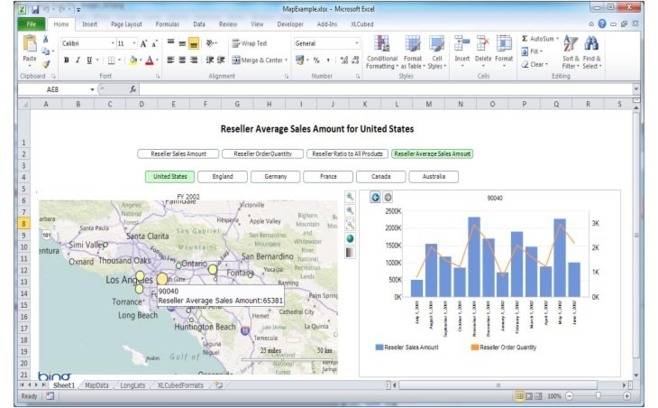
Task: Expand Merge & Center dropdown arrow
Action: 286,60
